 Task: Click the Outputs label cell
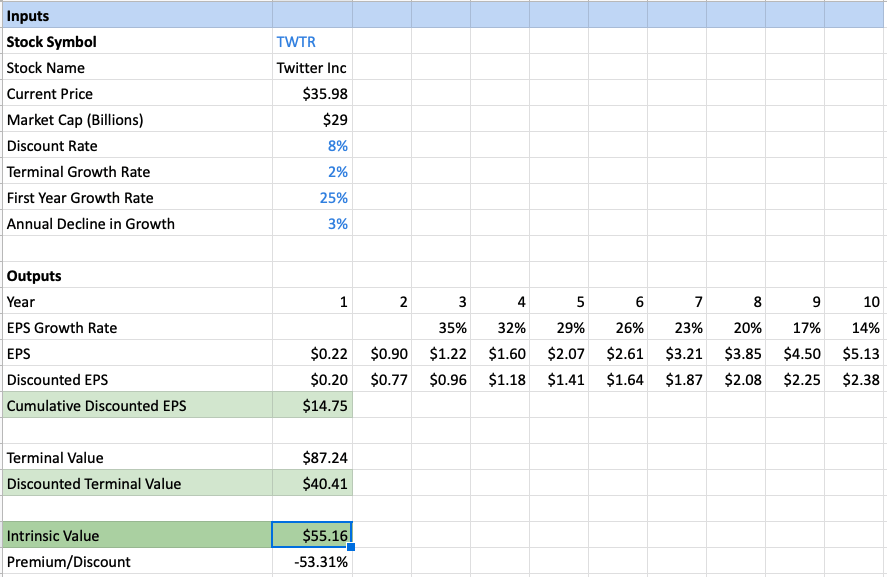pos(137,276)
